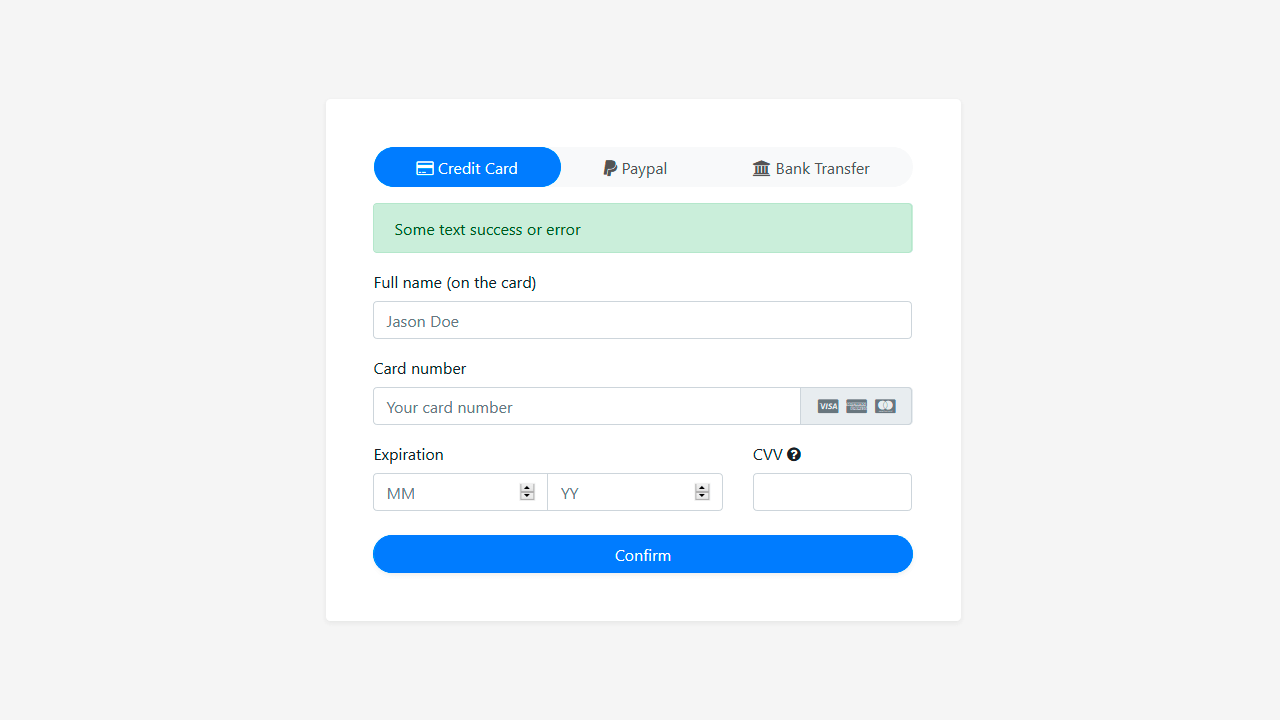Click the American Express card icon

[856, 406]
